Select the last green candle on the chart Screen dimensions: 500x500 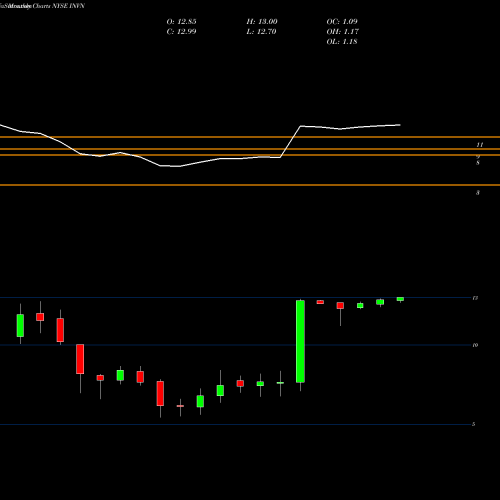(x=400, y=299)
